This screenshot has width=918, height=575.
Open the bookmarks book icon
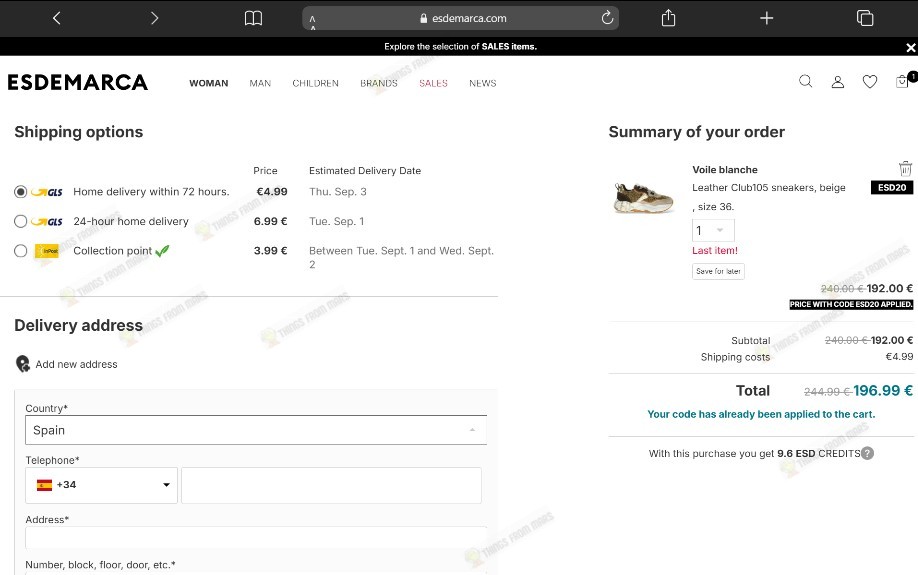tap(253, 18)
